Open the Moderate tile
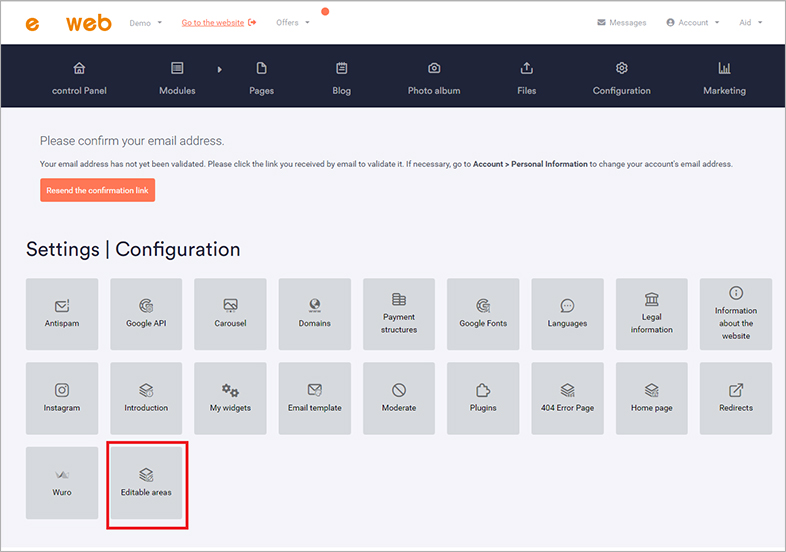This screenshot has height=552, width=786. (x=399, y=398)
